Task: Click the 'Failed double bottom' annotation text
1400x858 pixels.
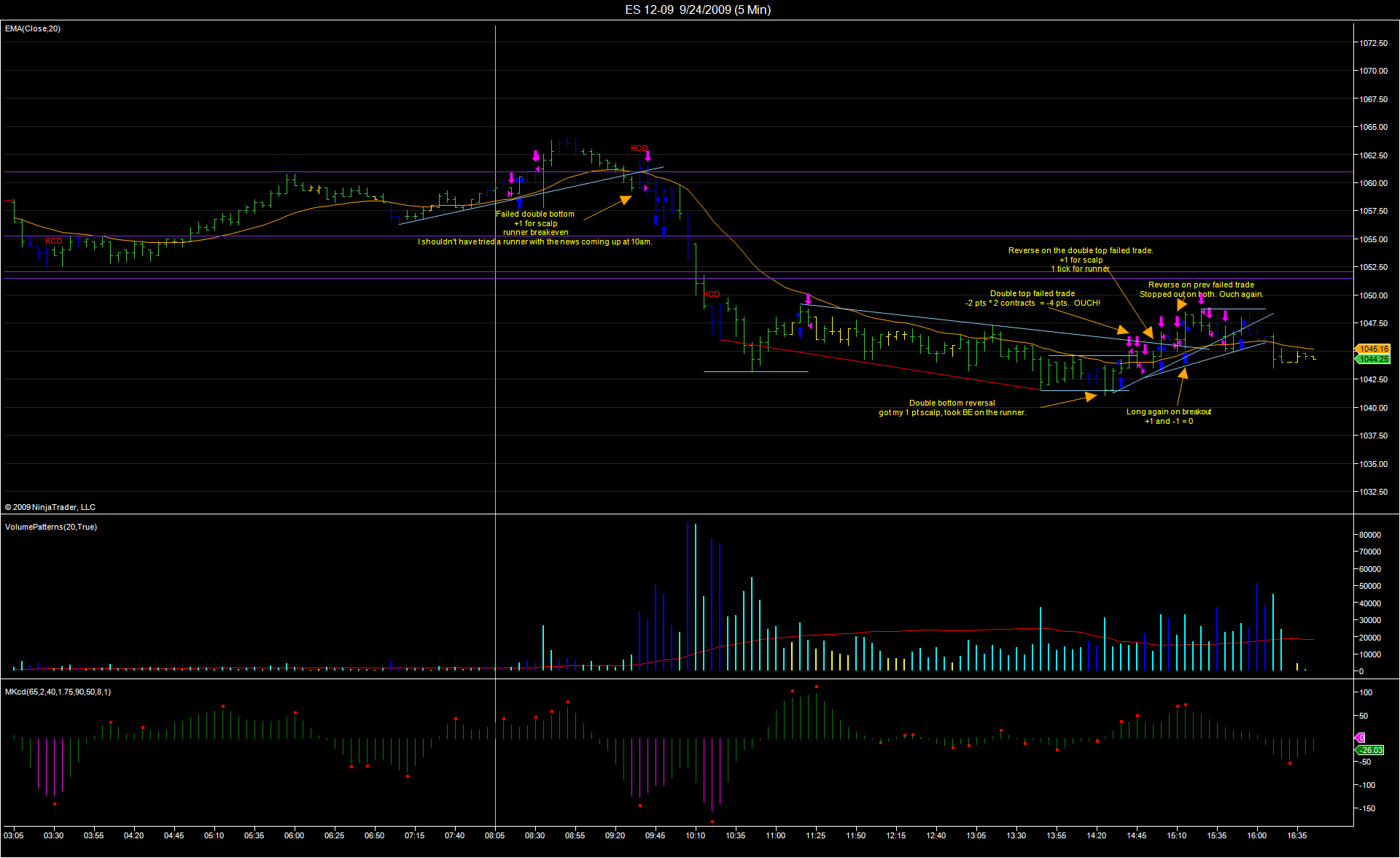Action: click(x=535, y=214)
